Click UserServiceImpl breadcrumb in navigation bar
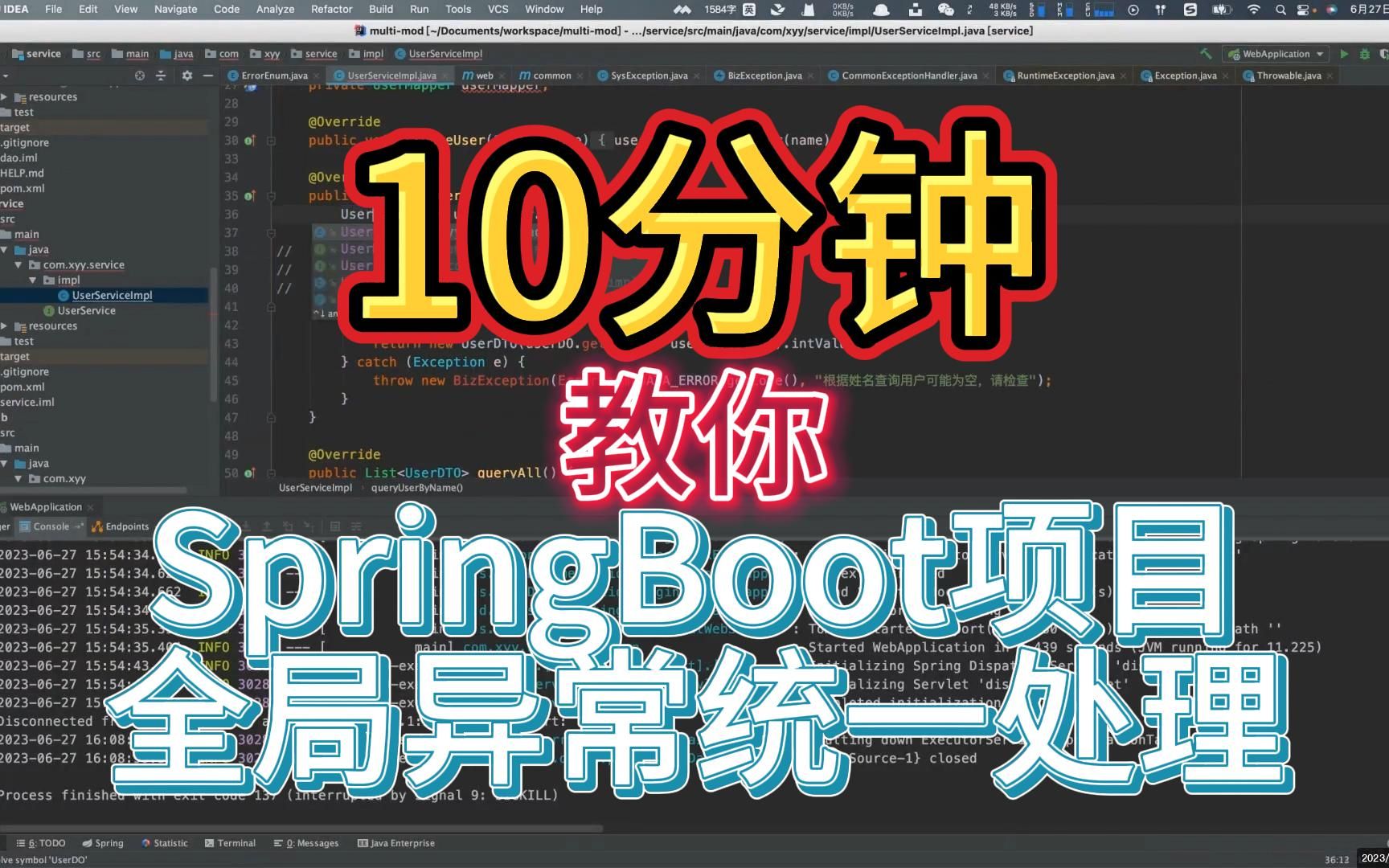Viewport: 1389px width, 868px height. coord(439,54)
